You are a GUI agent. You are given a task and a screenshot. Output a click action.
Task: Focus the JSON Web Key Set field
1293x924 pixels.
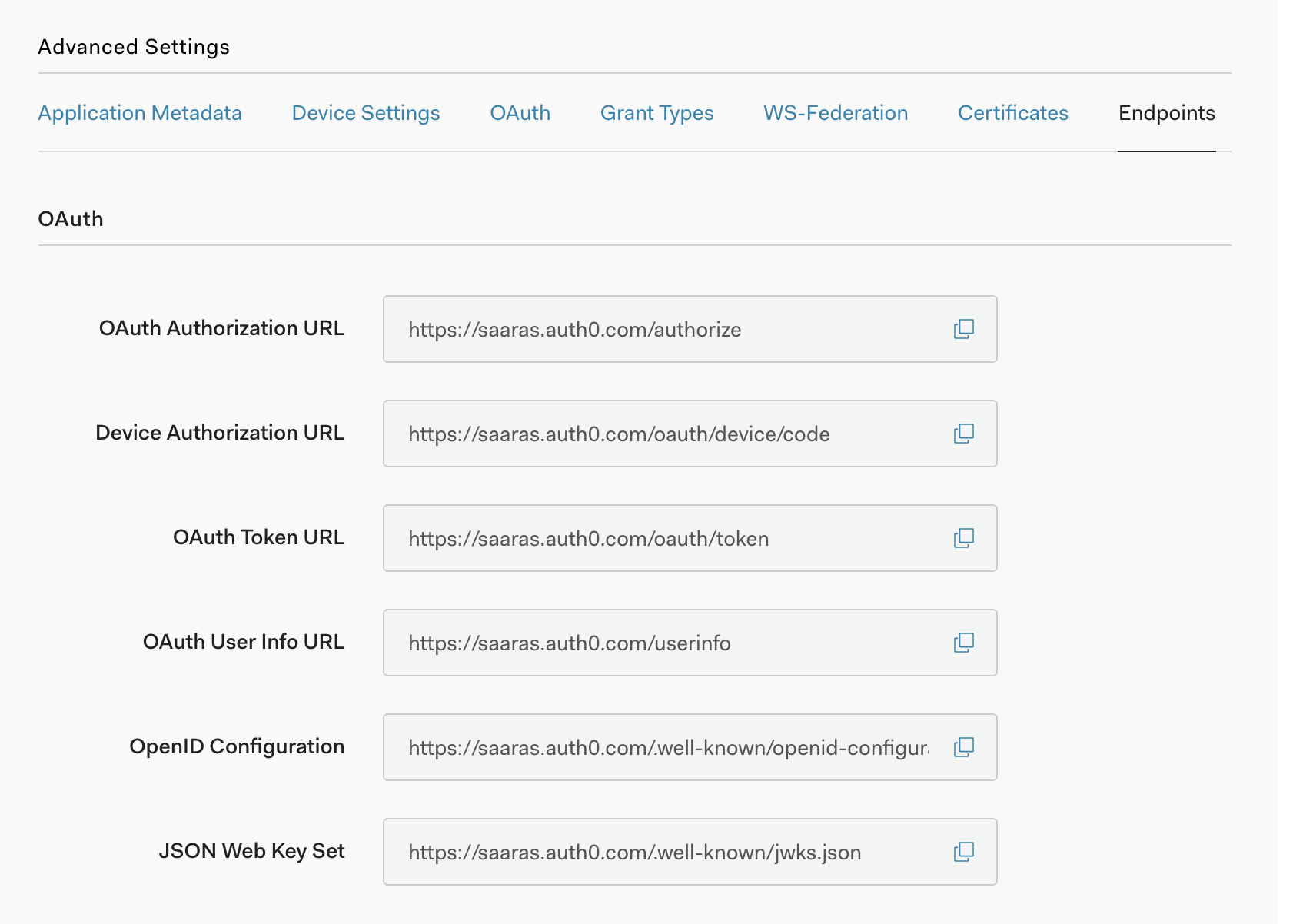661,853
